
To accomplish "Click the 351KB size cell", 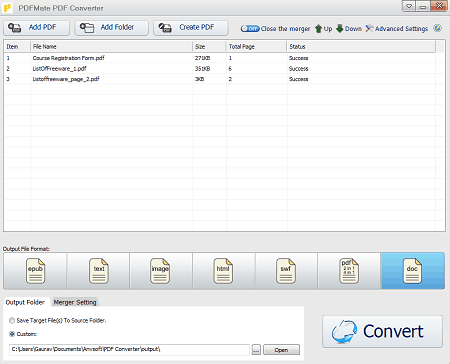I will 202,69.
